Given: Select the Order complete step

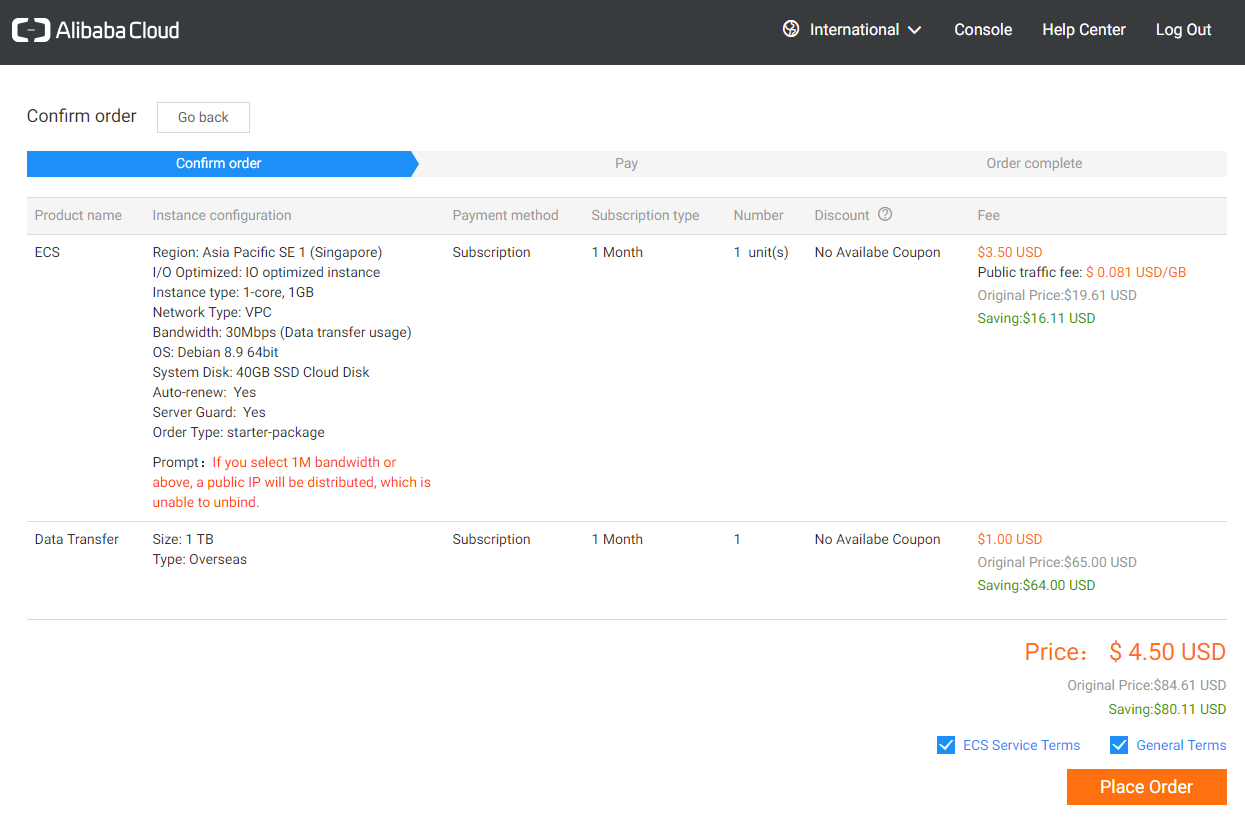Looking at the screenshot, I should coord(1034,164).
